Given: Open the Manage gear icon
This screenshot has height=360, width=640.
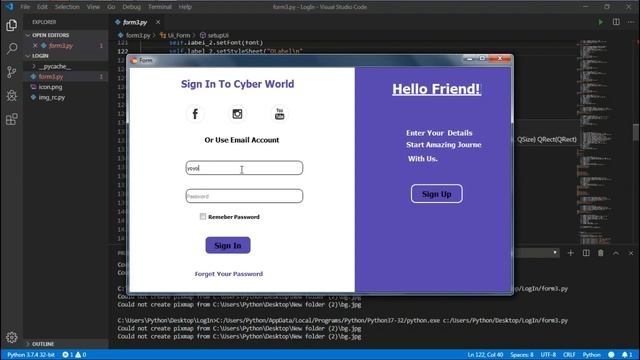Looking at the screenshot, I should tap(11, 337).
